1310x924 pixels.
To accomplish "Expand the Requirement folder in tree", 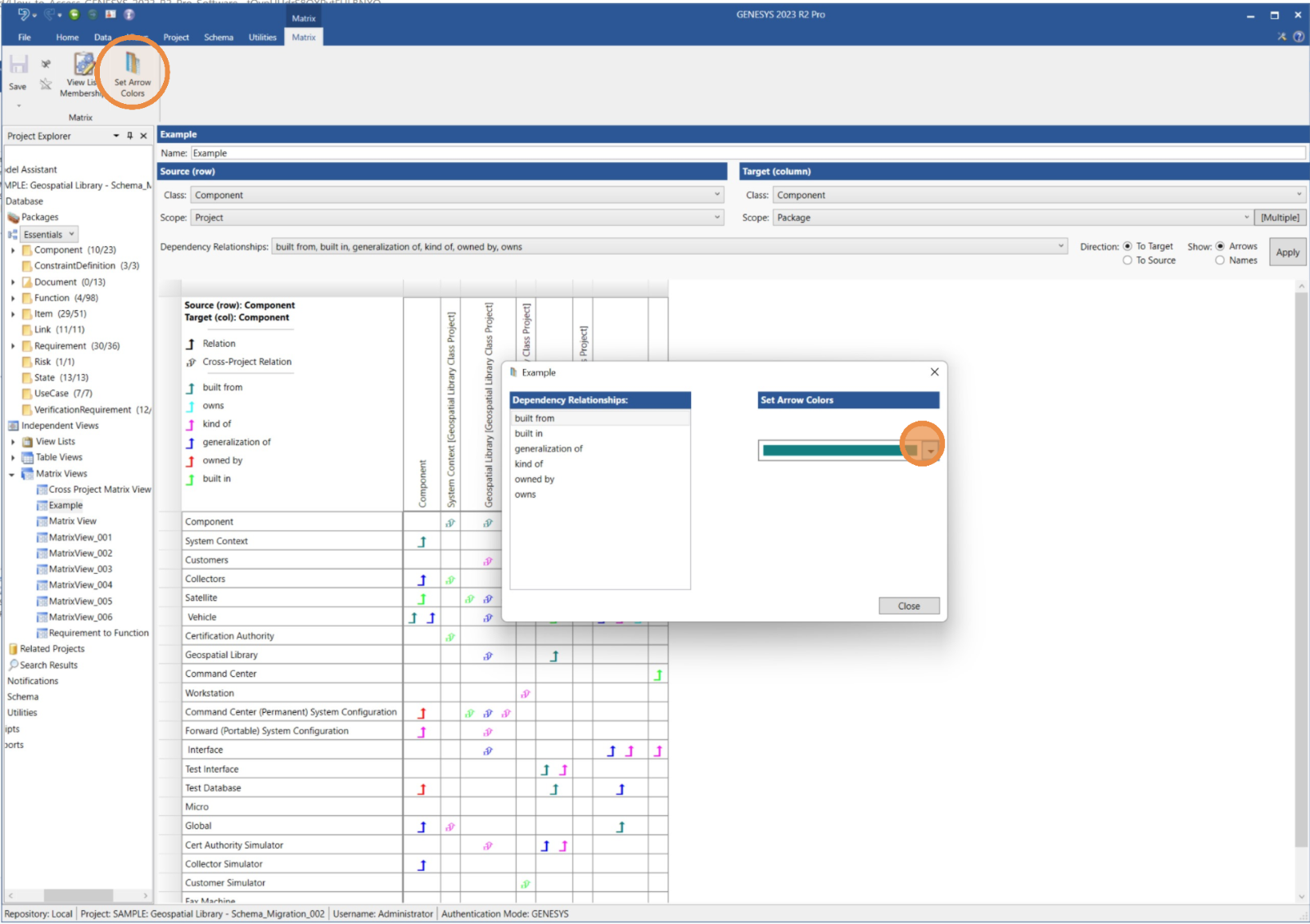I will [13, 346].
